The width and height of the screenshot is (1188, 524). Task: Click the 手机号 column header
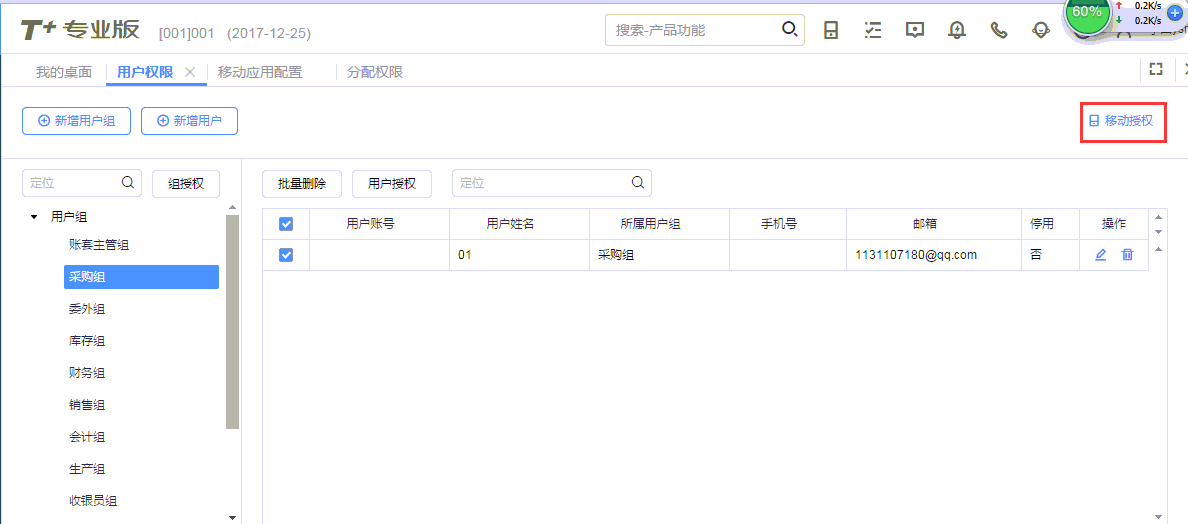(788, 224)
